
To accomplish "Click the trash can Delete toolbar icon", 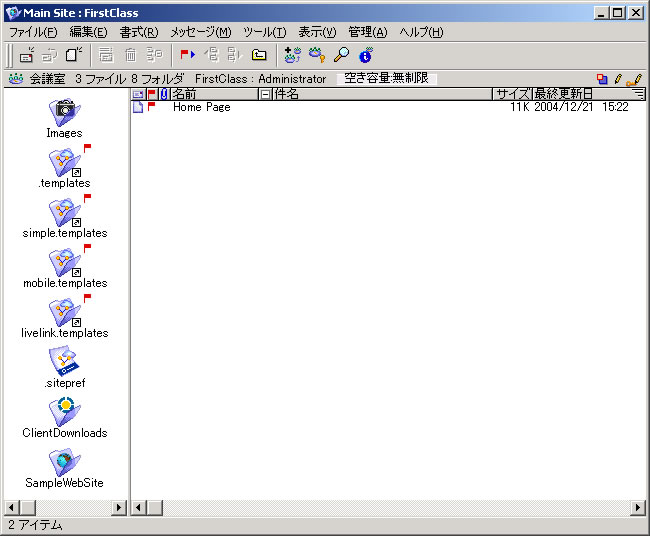I will point(131,55).
